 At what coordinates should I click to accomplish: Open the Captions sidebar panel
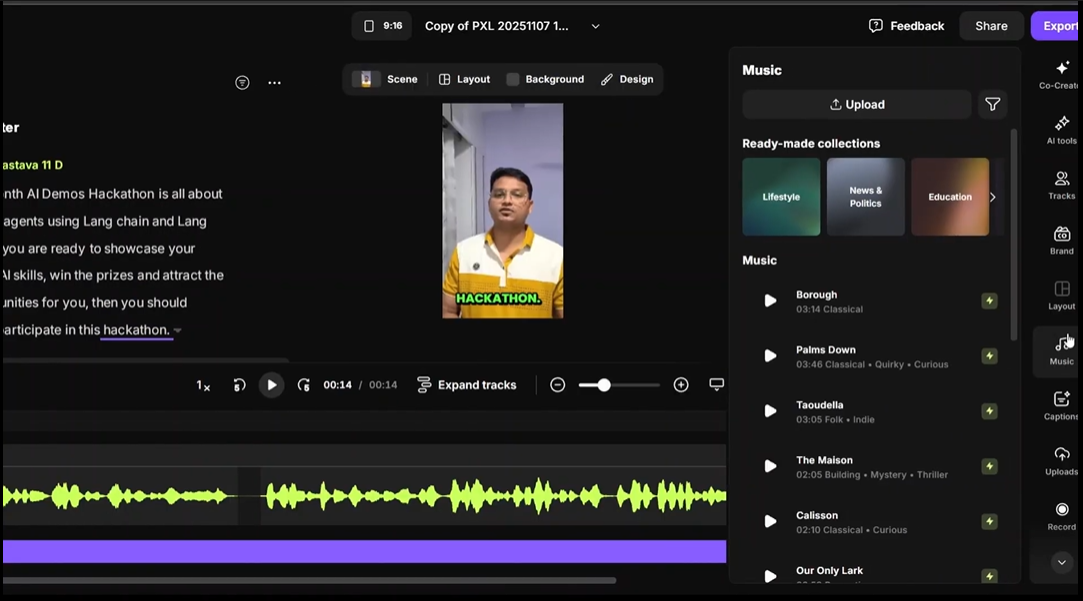[1062, 406]
